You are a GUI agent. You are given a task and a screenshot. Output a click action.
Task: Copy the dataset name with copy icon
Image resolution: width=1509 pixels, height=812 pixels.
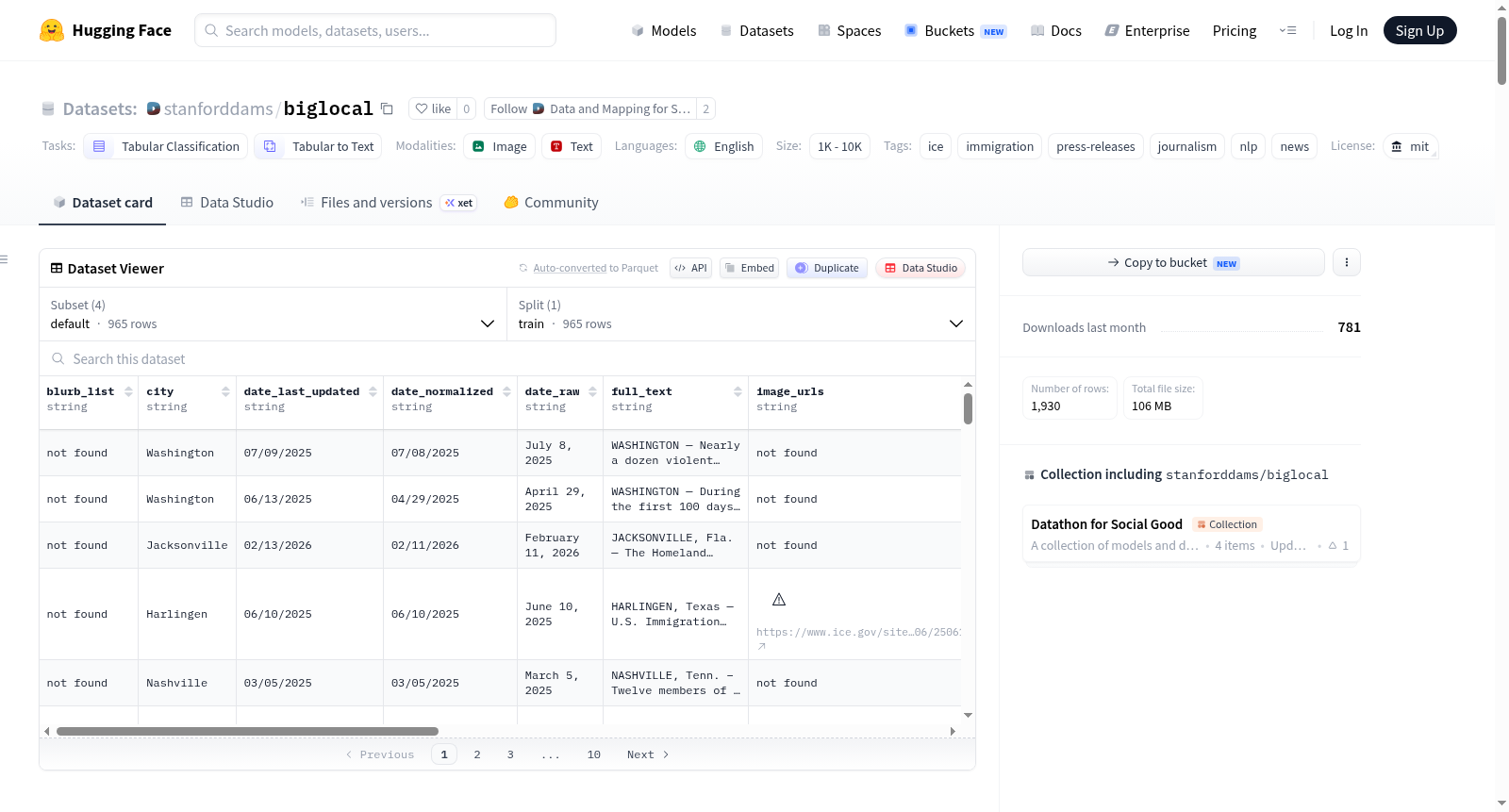click(387, 108)
